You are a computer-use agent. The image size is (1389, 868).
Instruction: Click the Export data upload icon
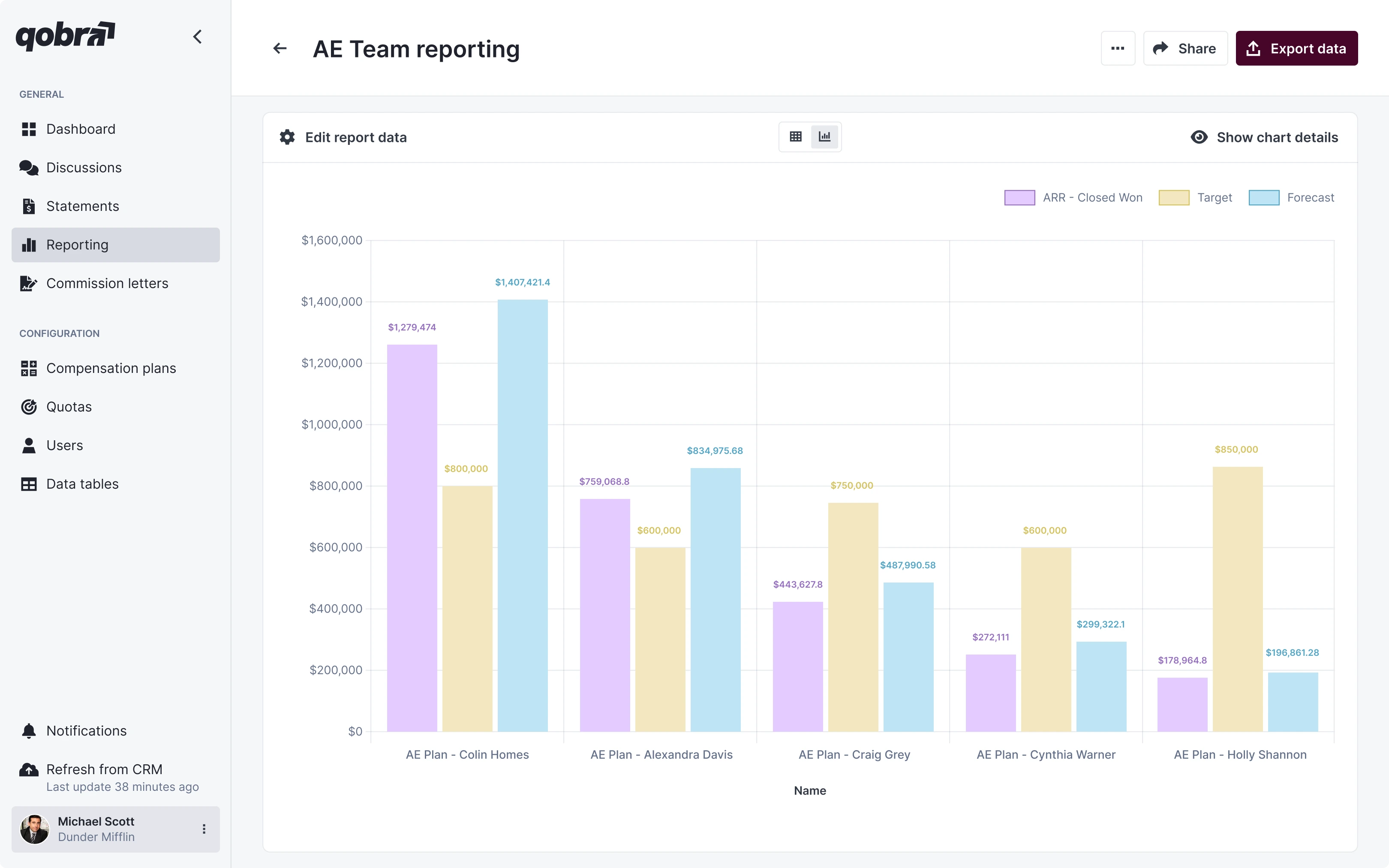tap(1254, 48)
